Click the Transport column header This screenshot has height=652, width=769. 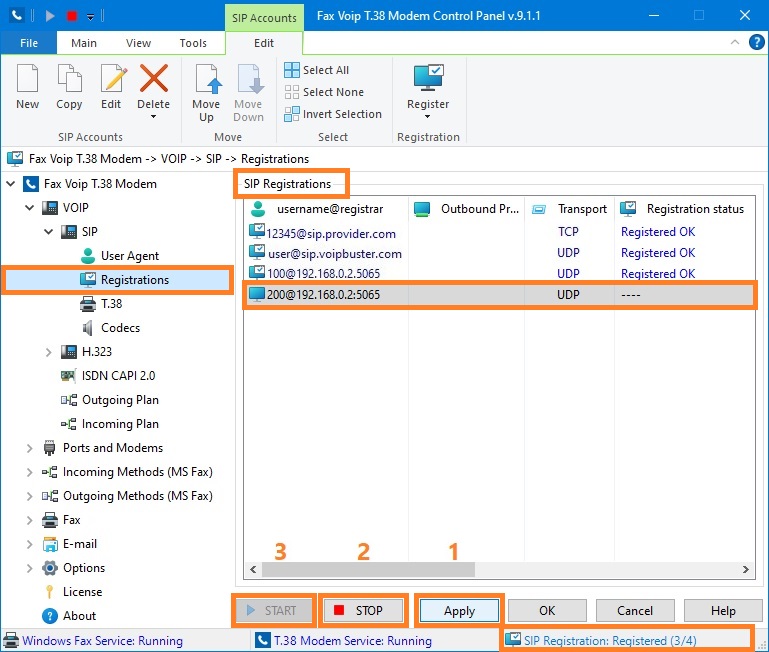click(569, 209)
